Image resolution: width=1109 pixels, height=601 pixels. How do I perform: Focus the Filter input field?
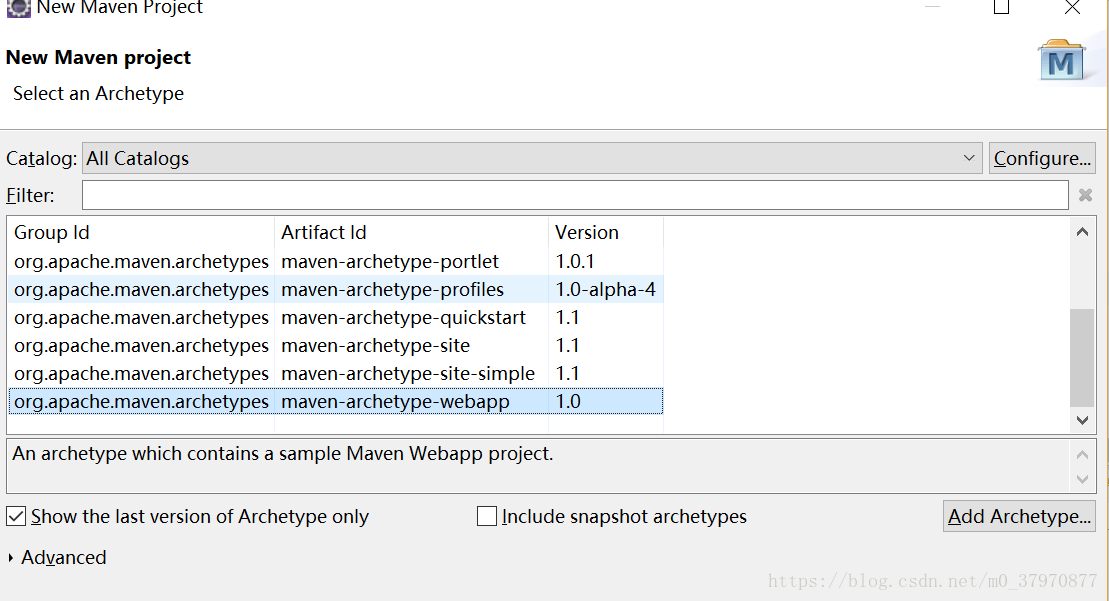(x=575, y=195)
